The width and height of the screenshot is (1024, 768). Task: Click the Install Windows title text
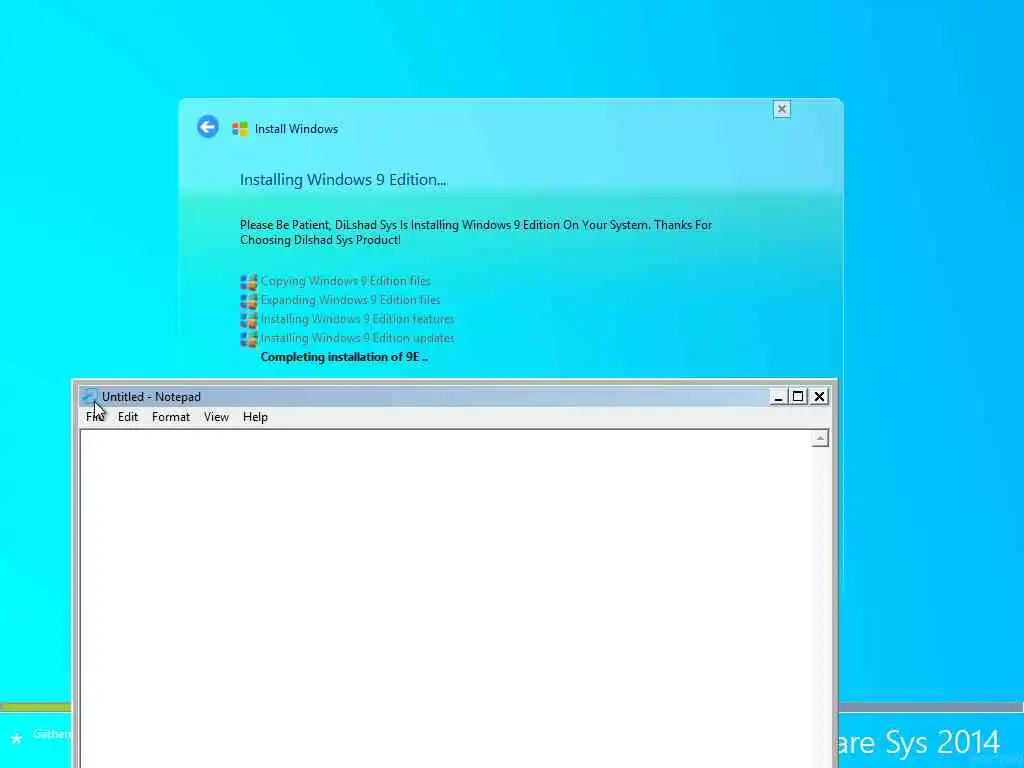tap(296, 129)
